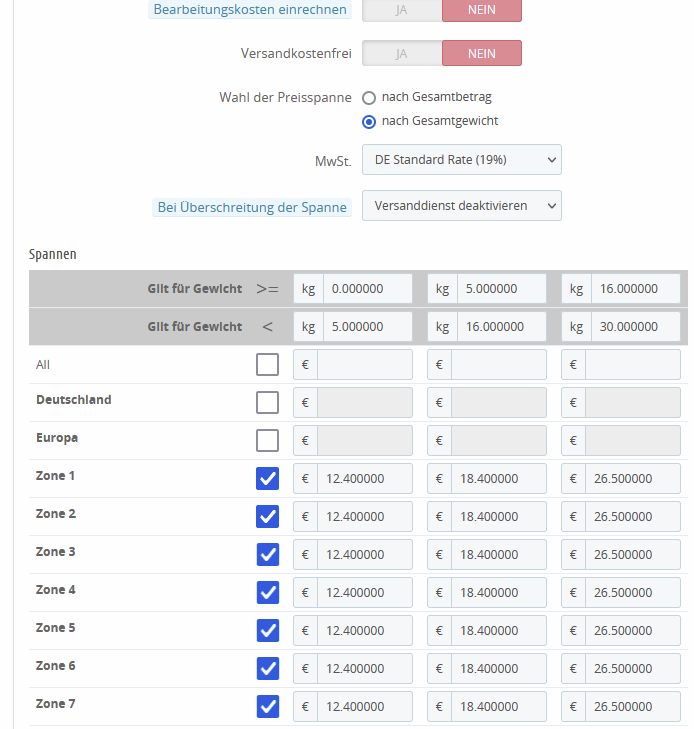The width and height of the screenshot is (694, 729).
Task: Choose the 'nach Gesamtgewicht' radio option
Action: (x=369, y=122)
